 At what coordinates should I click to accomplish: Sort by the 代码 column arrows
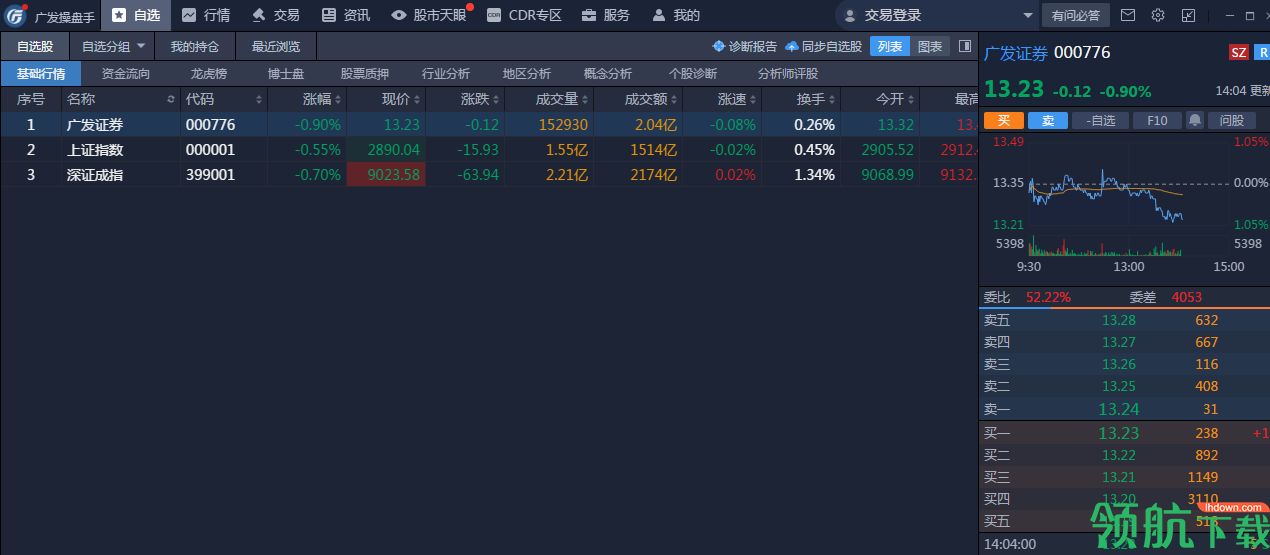tap(260, 100)
